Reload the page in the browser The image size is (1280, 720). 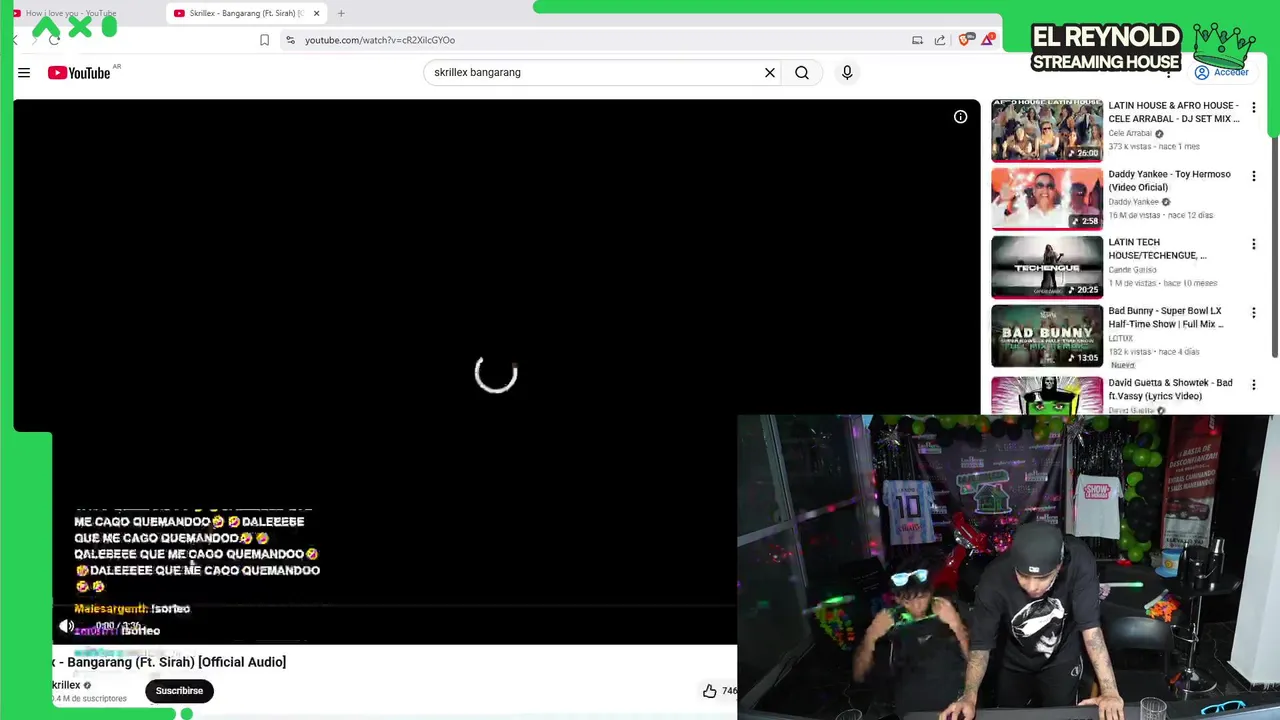(54, 40)
